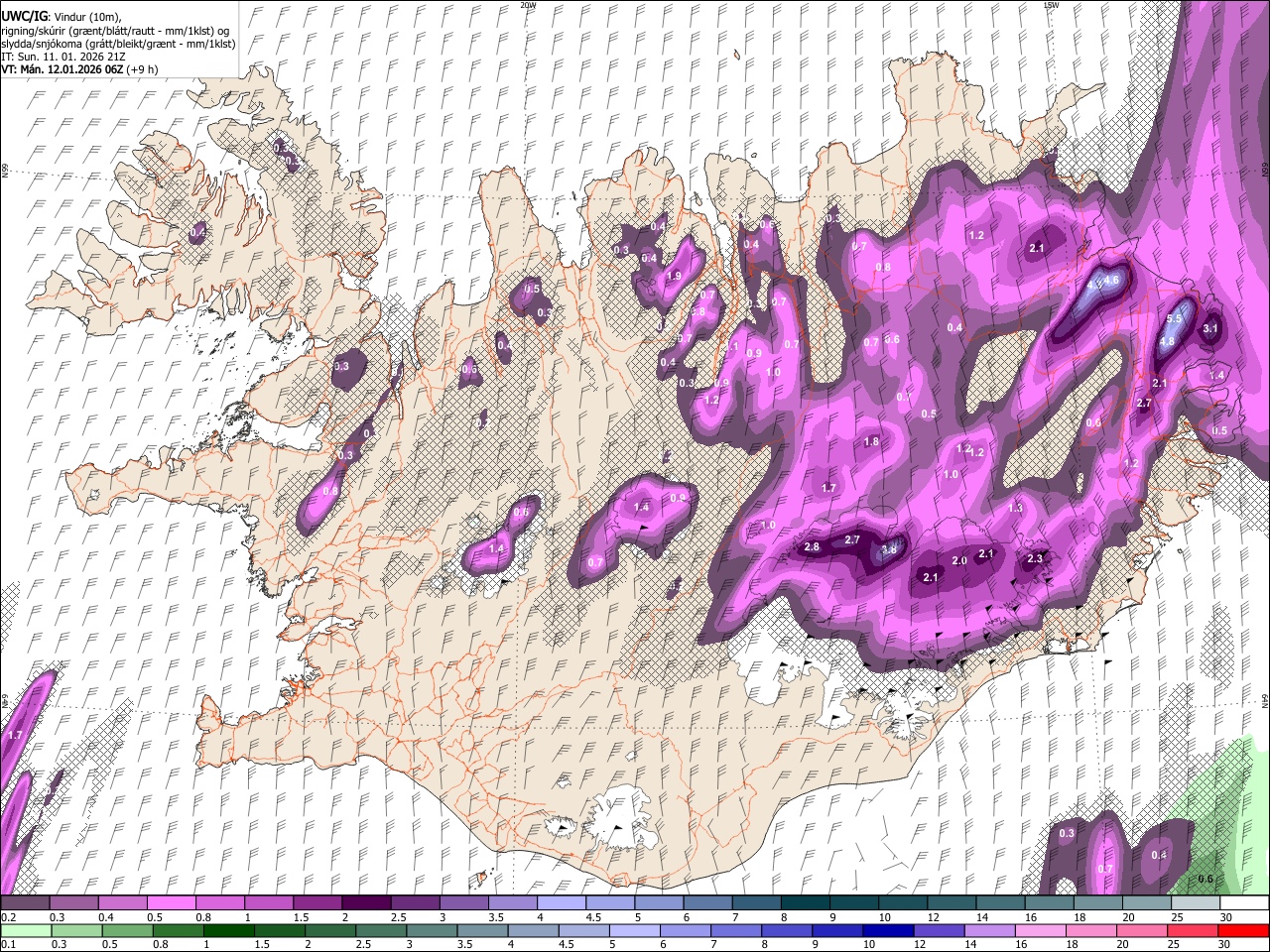
Task: Click the pure red swatch at 30 on rain scale
Action: [1244, 930]
